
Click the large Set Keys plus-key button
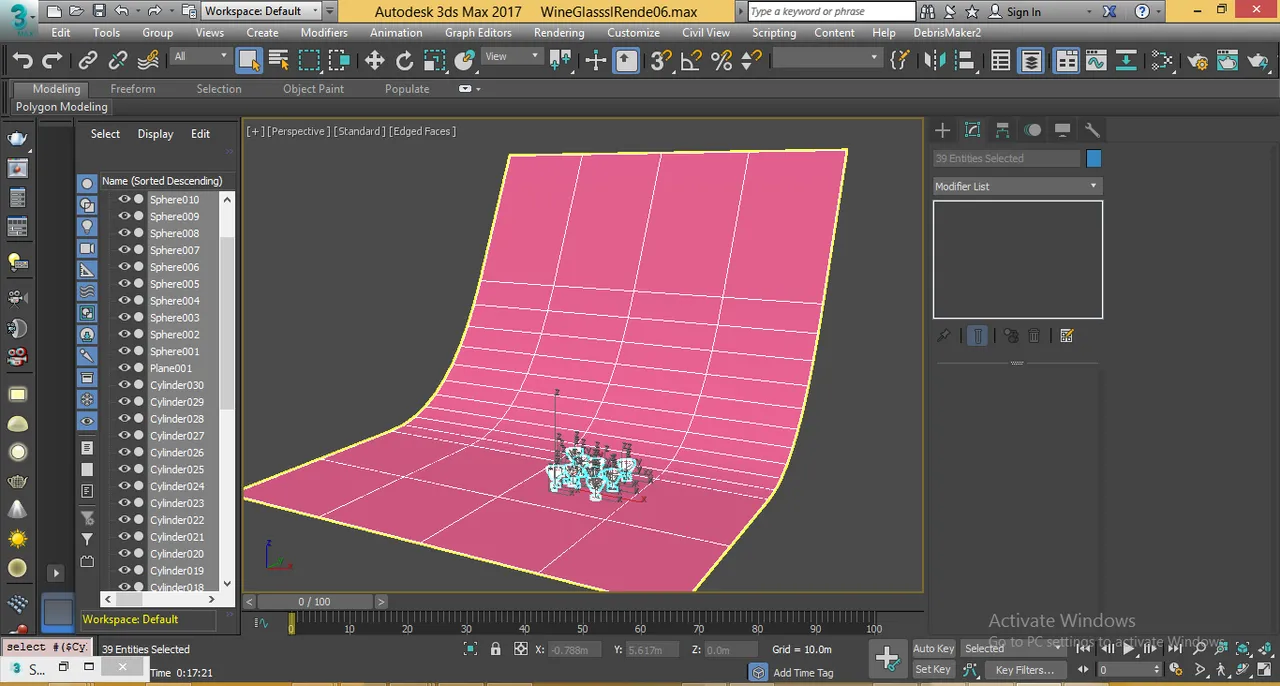[x=887, y=657]
